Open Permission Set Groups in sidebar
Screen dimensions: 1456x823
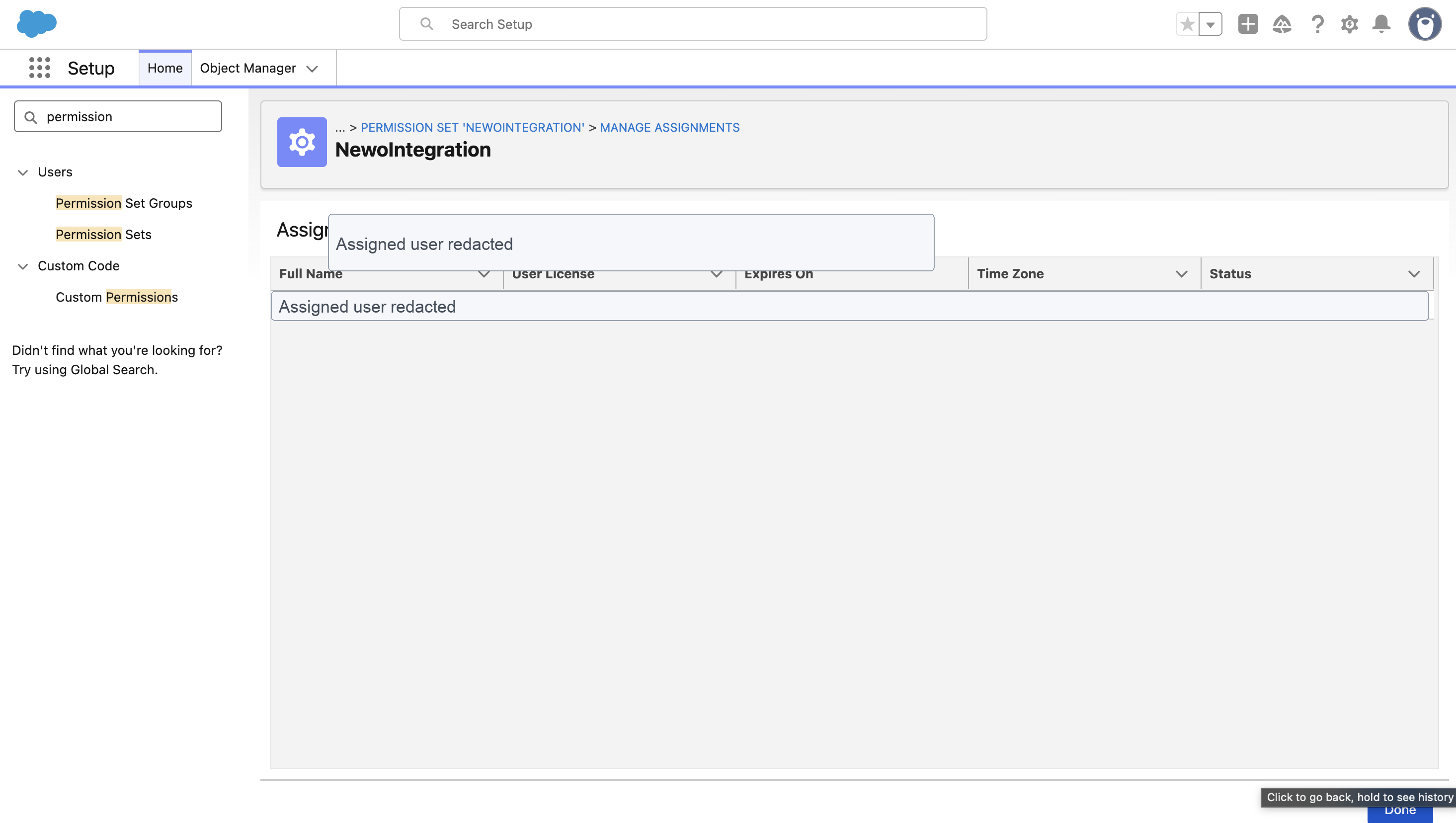124,203
